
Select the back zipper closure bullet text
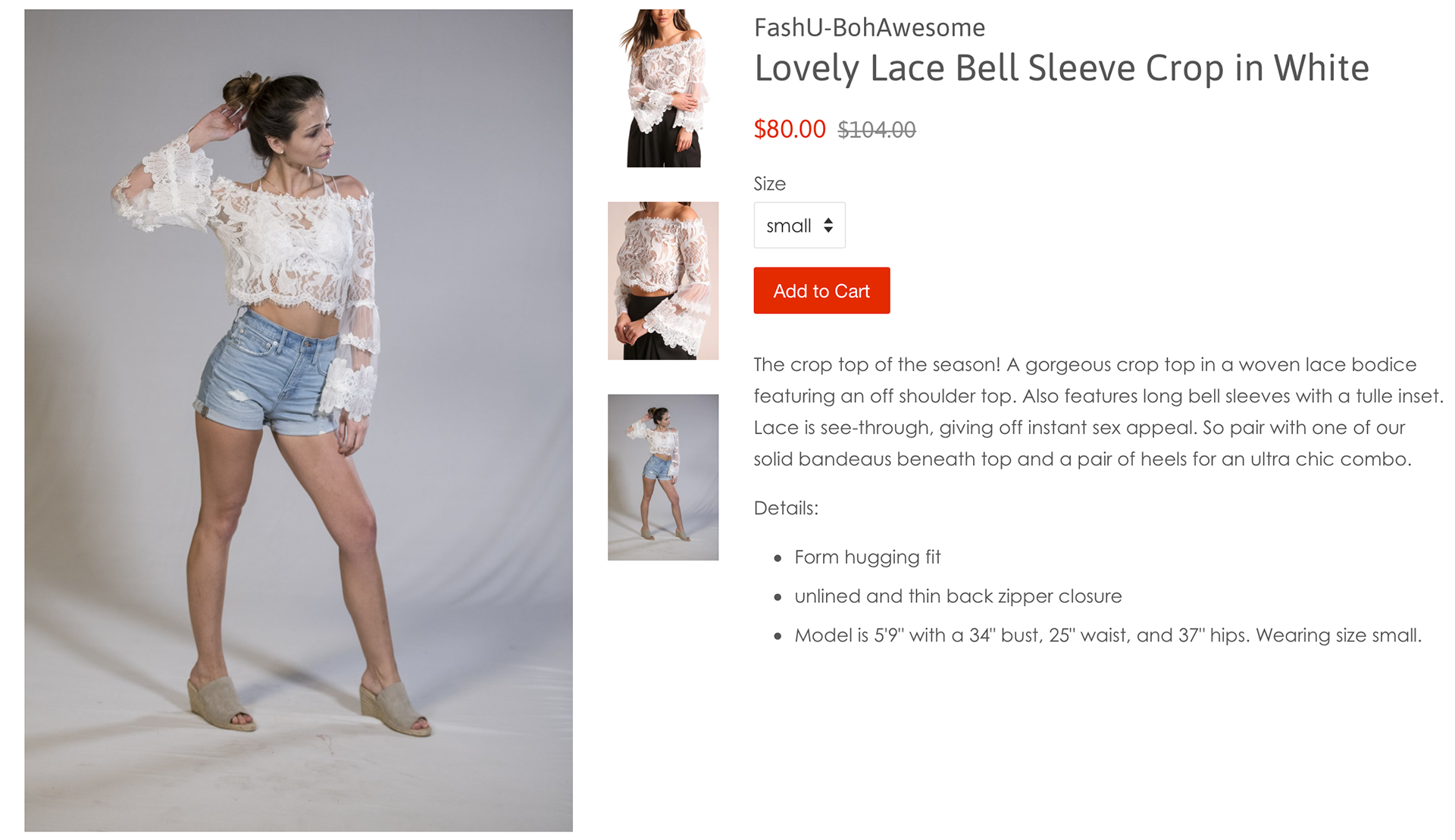958,596
